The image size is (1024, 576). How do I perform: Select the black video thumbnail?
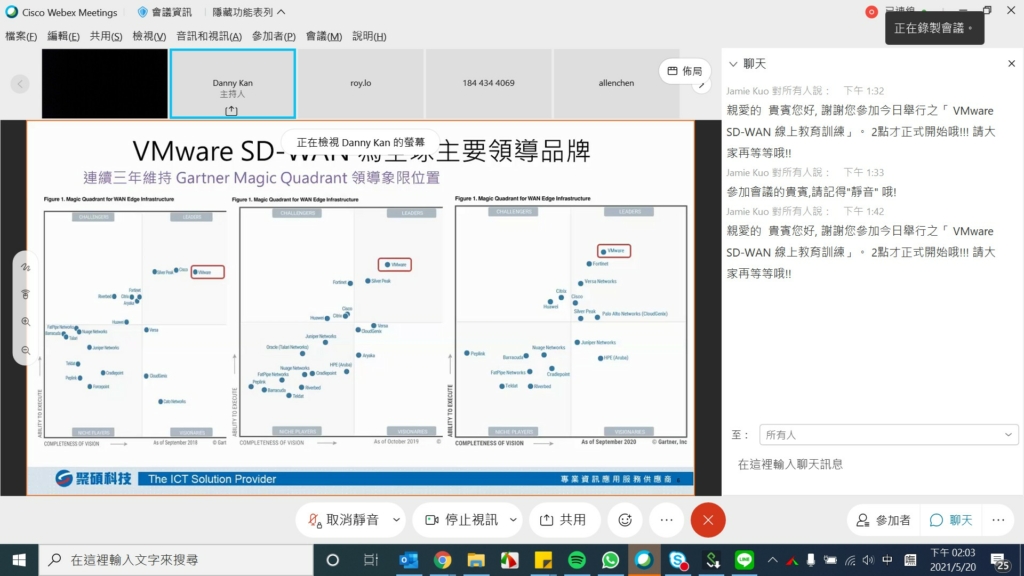click(x=104, y=84)
